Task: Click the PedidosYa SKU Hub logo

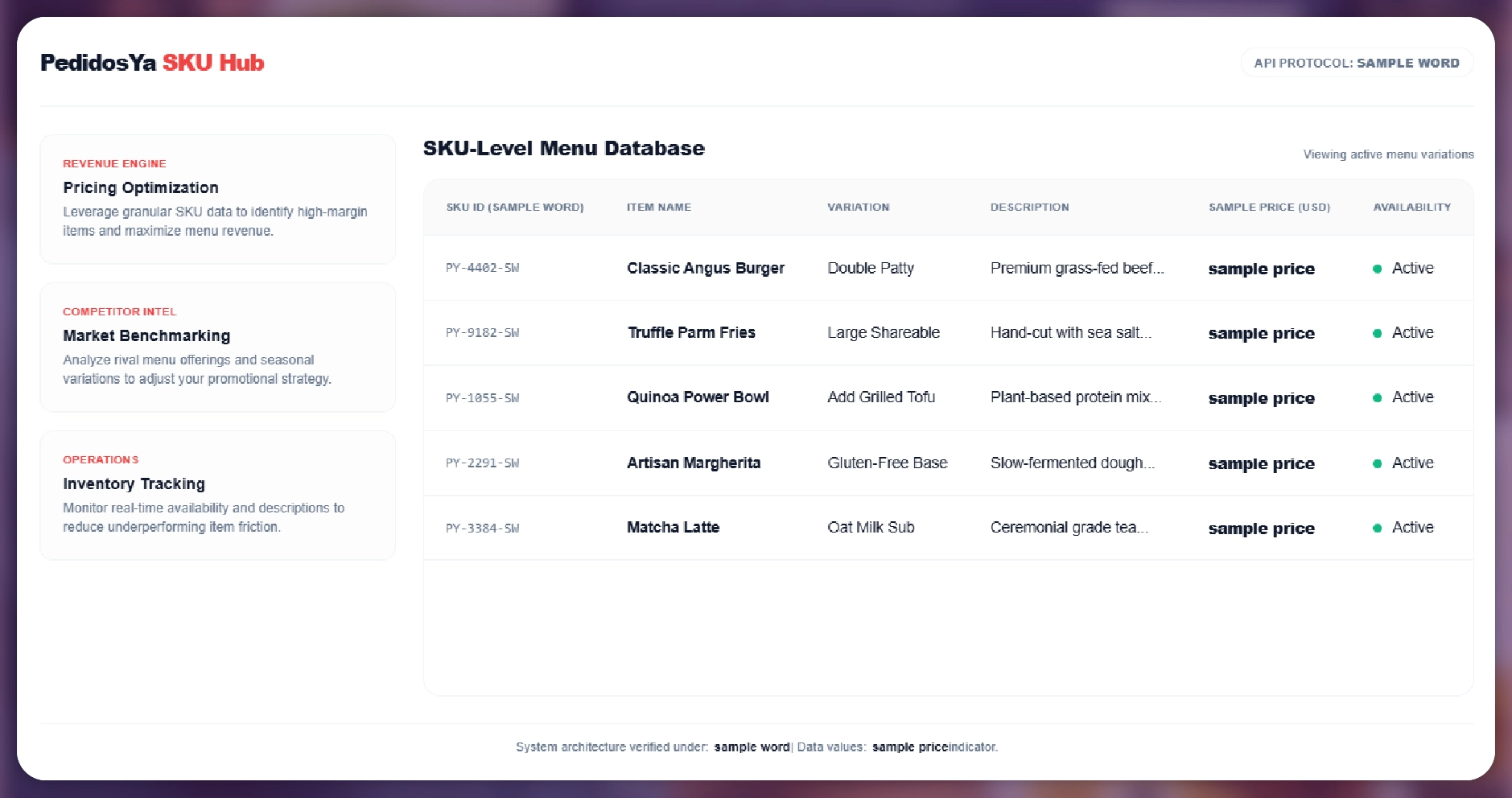Action: coord(152,63)
